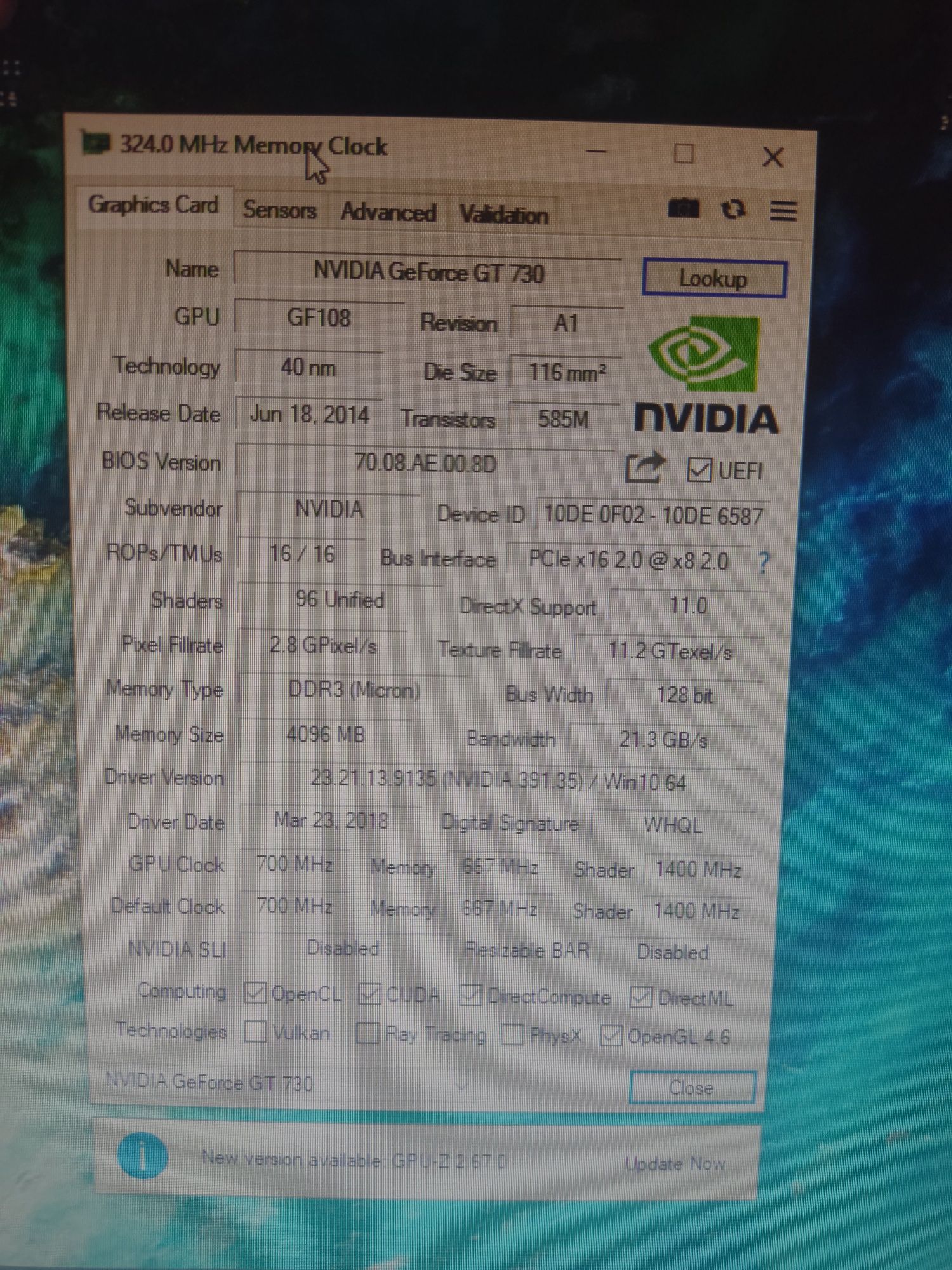Toggle the UEFI checkbox
This screenshot has height=1270, width=952.
[x=699, y=470]
